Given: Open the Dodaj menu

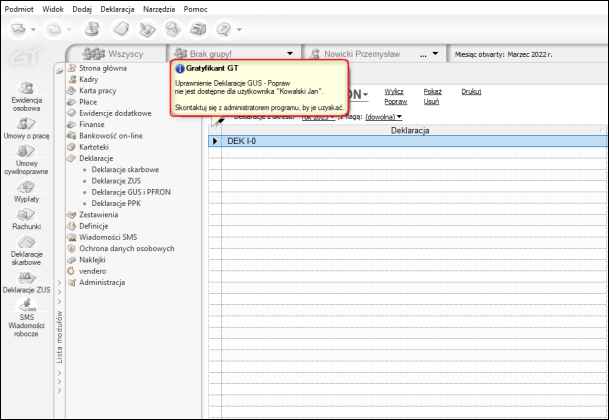Looking at the screenshot, I should 82,9.
